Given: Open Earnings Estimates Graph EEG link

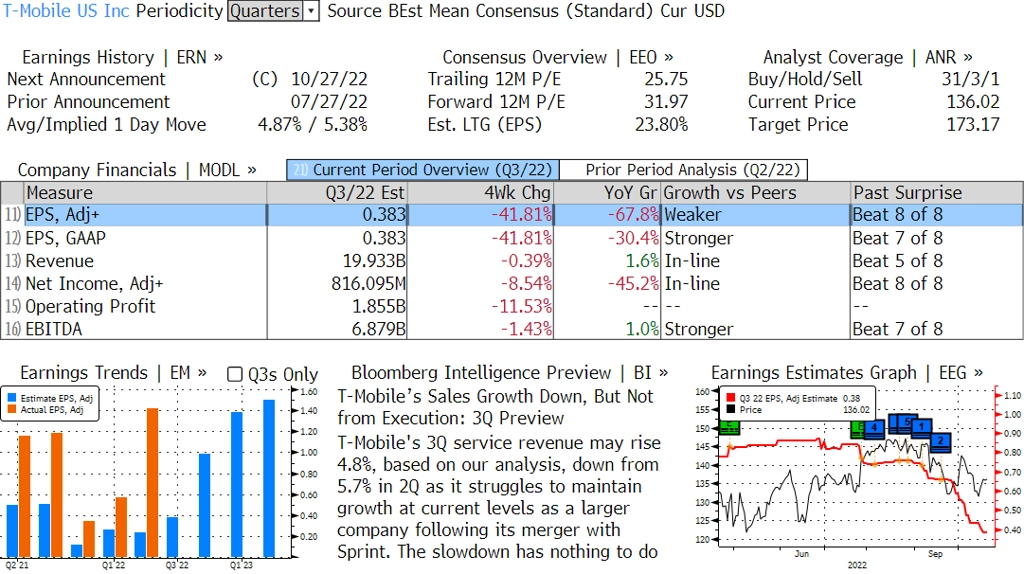Looking at the screenshot, I should pos(846,373).
